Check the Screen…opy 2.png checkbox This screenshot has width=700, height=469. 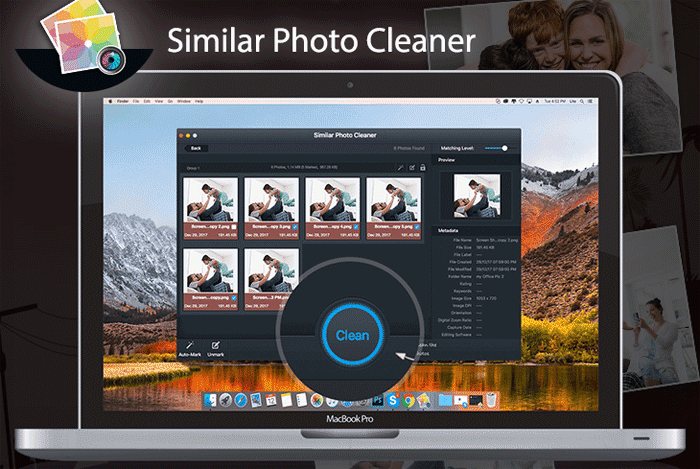click(234, 227)
